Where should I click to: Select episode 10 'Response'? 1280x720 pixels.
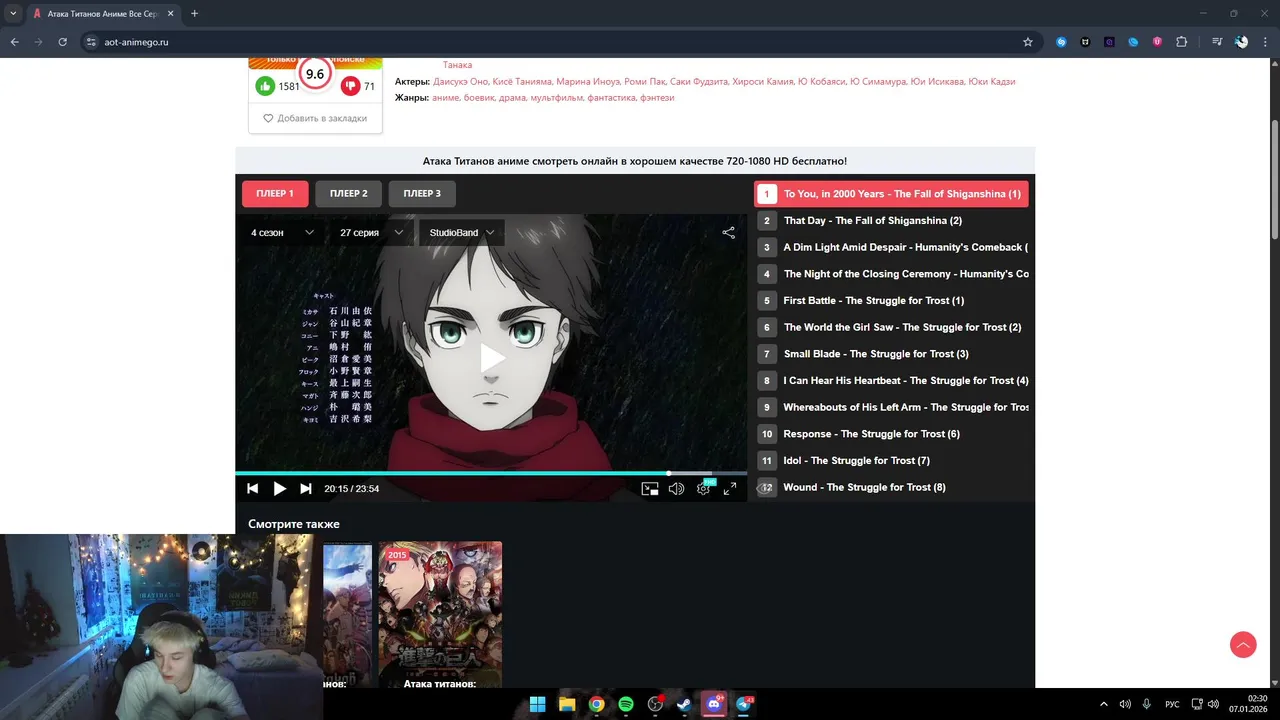[x=891, y=434]
